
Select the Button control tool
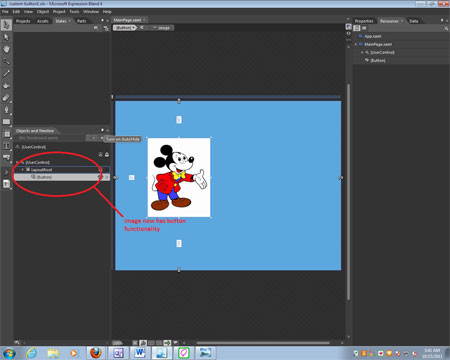6,157
